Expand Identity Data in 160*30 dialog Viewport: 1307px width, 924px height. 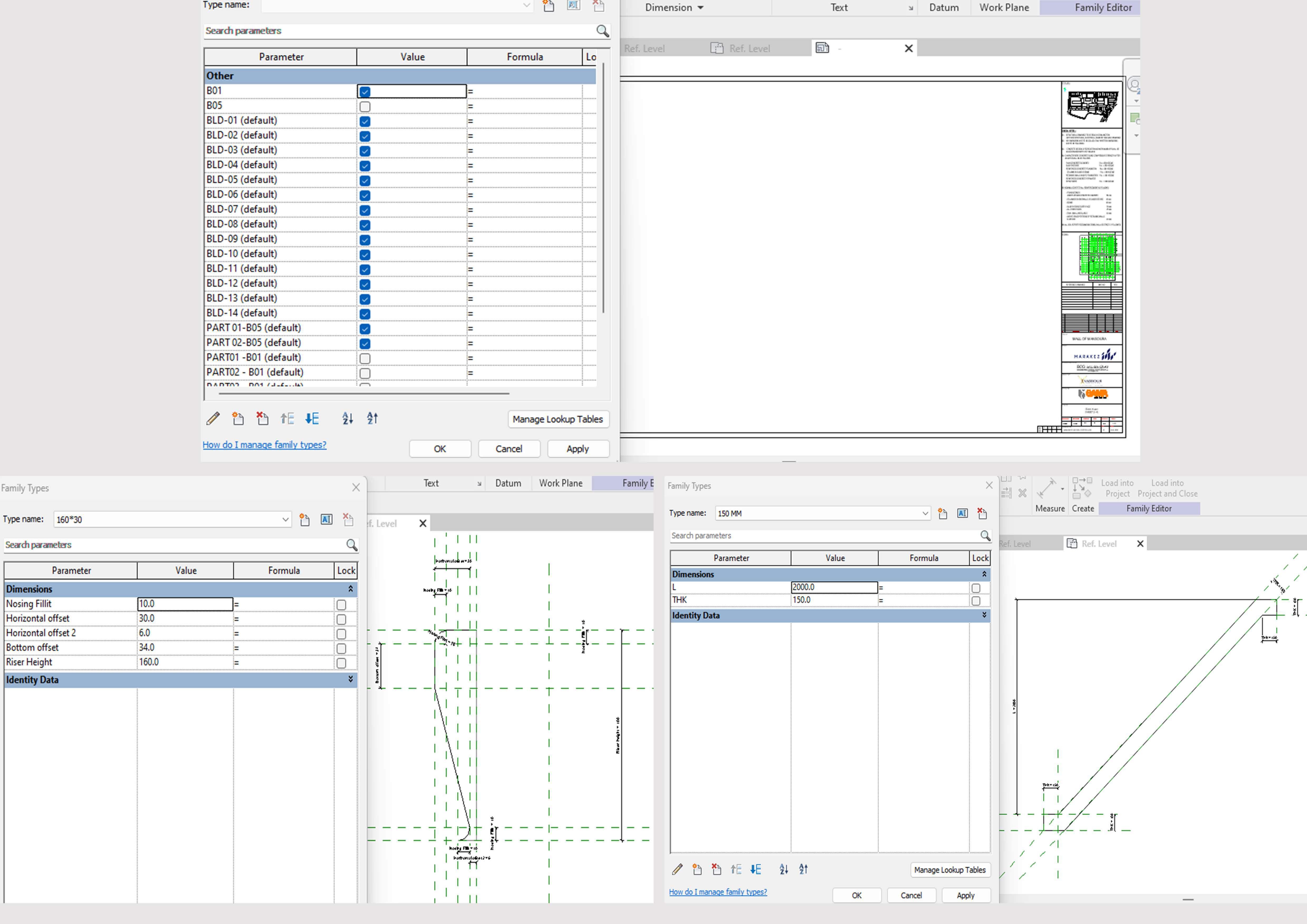[x=350, y=679]
